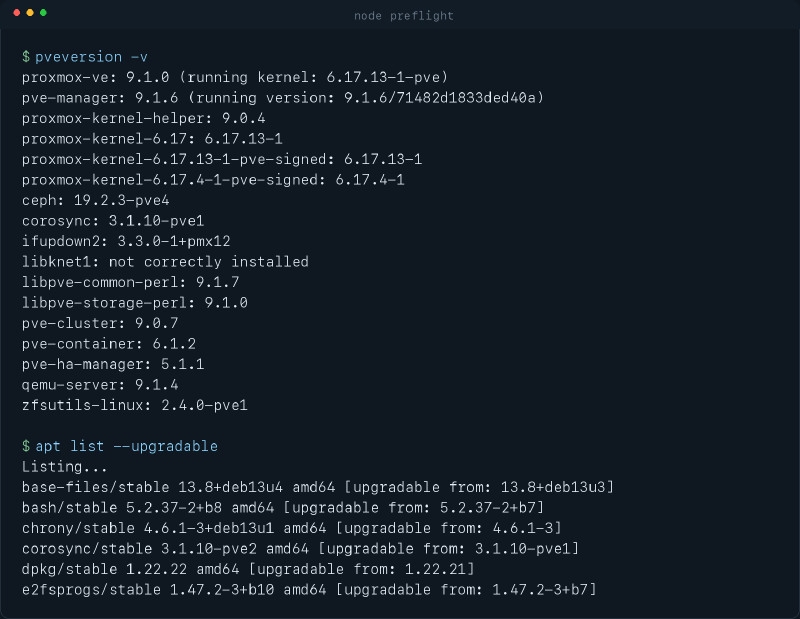The height and width of the screenshot is (619, 800).
Task: Click the 'qemu-server: 9.1.4' line
Action: click(100, 384)
